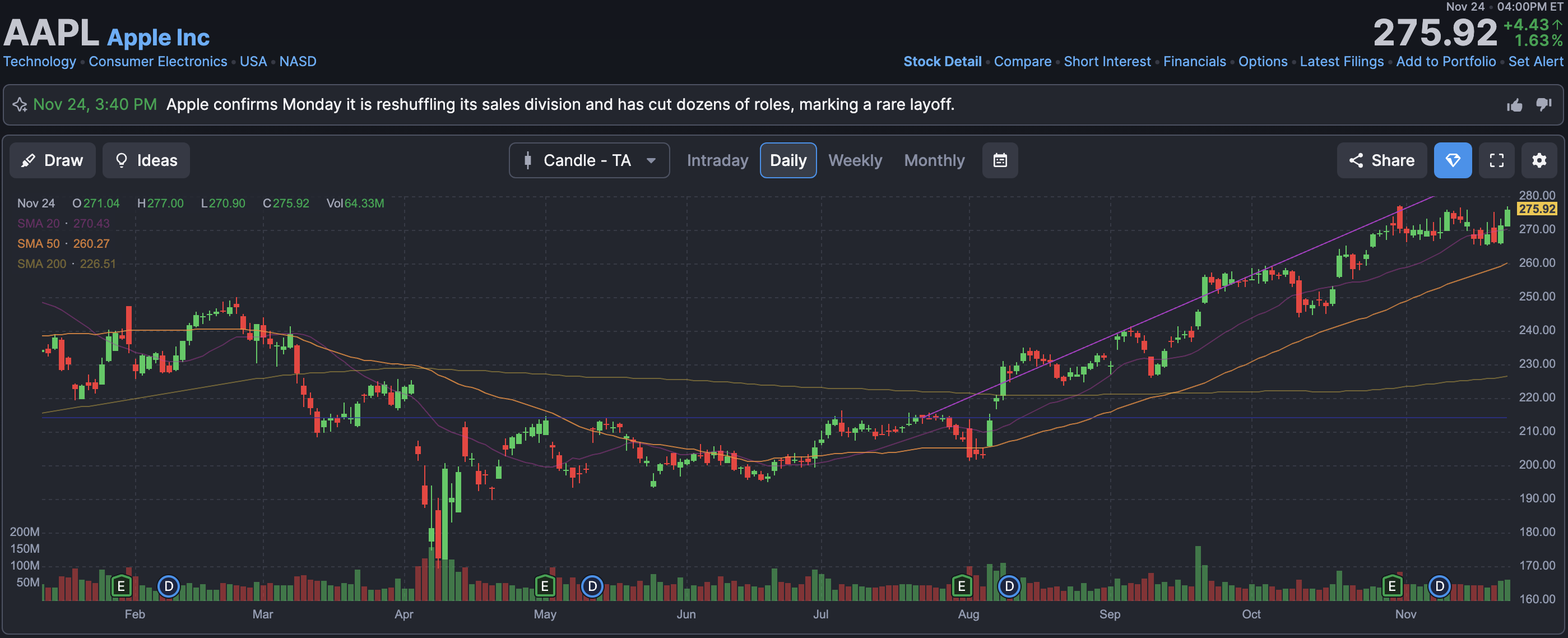This screenshot has width=1568, height=638.
Task: Click the Set Alert link
Action: (x=1534, y=62)
